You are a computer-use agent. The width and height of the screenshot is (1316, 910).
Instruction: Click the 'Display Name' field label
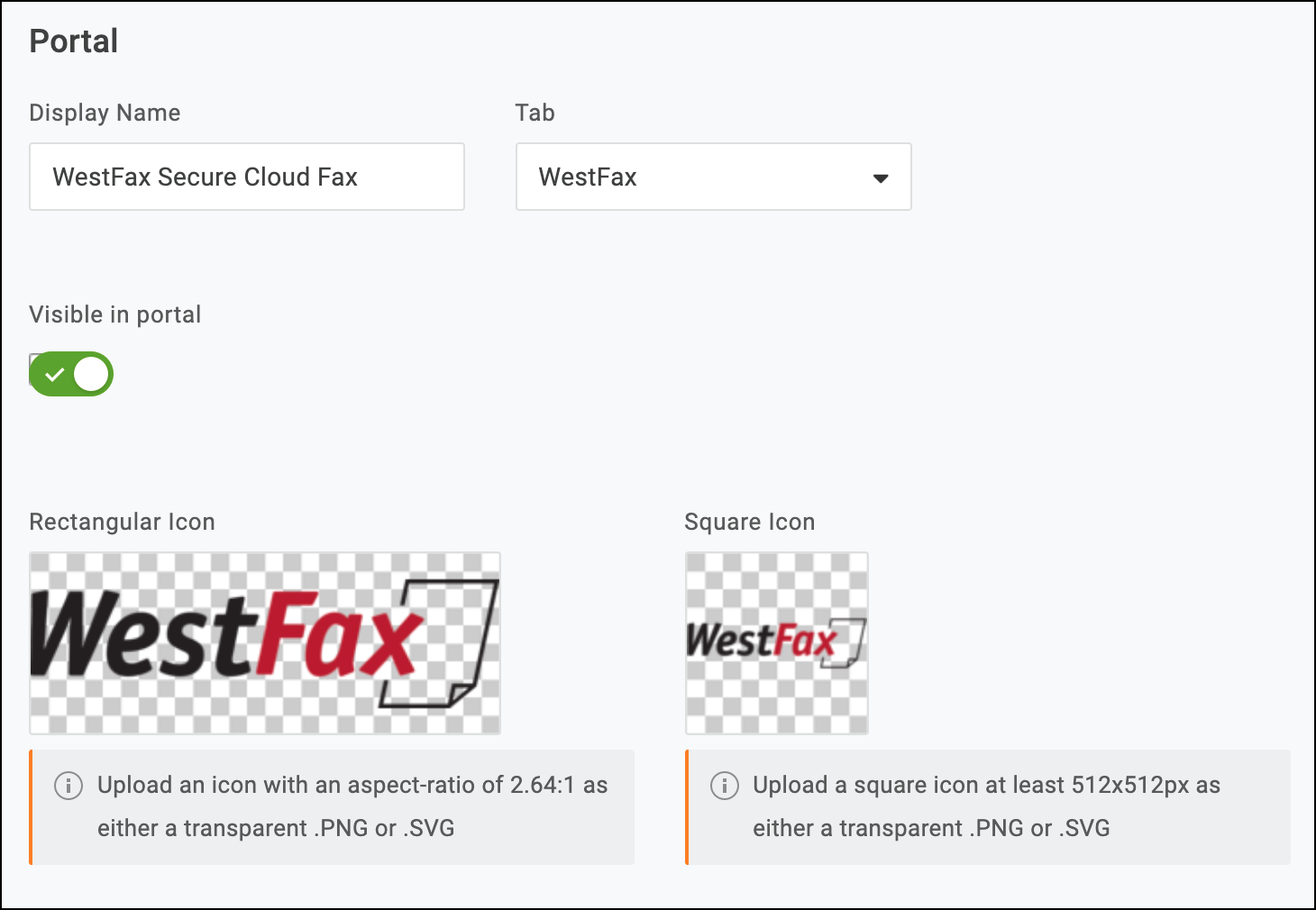[x=105, y=113]
